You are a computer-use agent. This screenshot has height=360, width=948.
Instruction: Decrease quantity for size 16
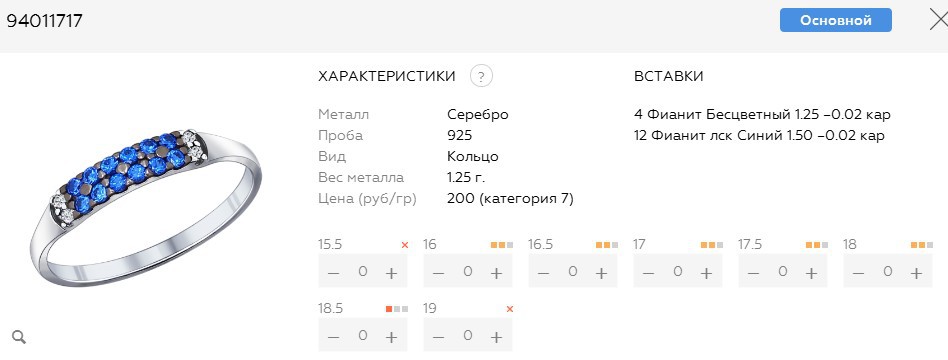(x=438, y=273)
